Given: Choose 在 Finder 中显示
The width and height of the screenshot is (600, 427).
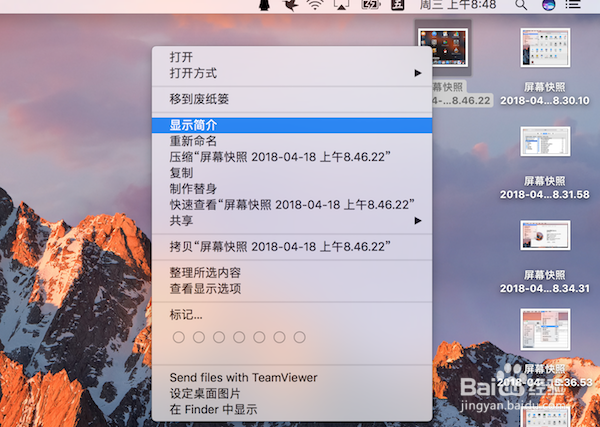Looking at the screenshot, I should point(292,409).
